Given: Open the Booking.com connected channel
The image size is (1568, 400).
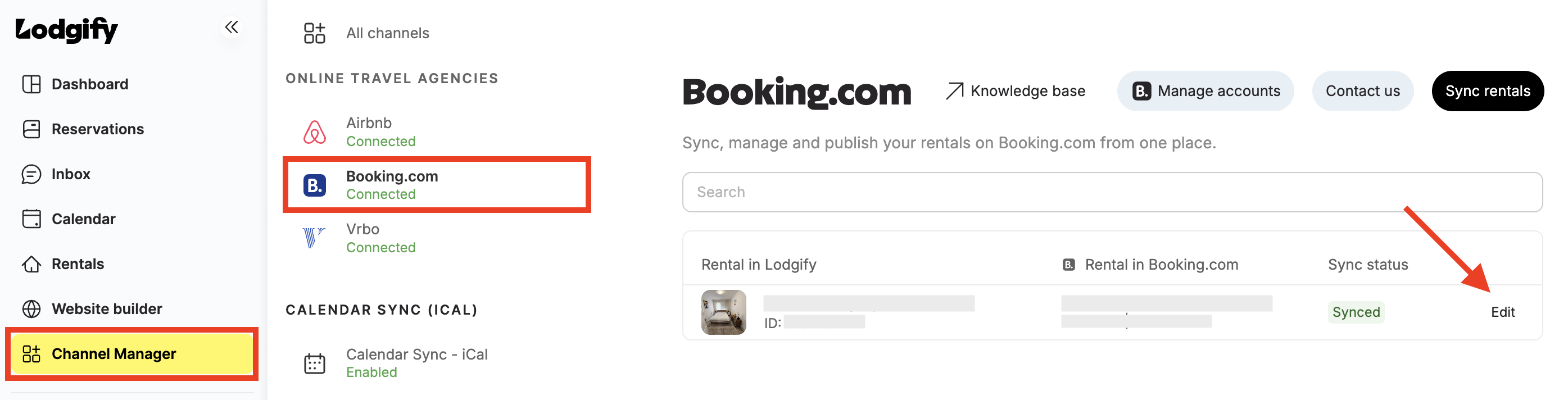Looking at the screenshot, I should pos(437,185).
